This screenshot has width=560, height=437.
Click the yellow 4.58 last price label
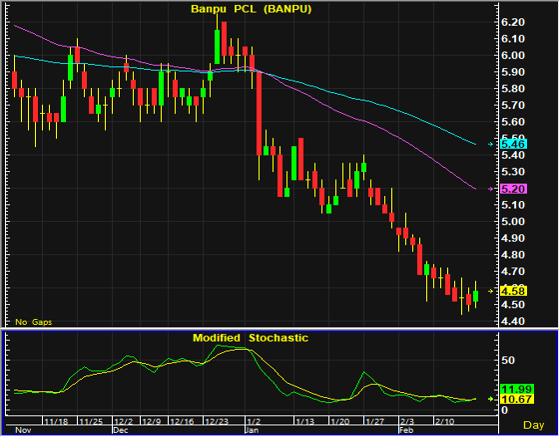(513, 291)
